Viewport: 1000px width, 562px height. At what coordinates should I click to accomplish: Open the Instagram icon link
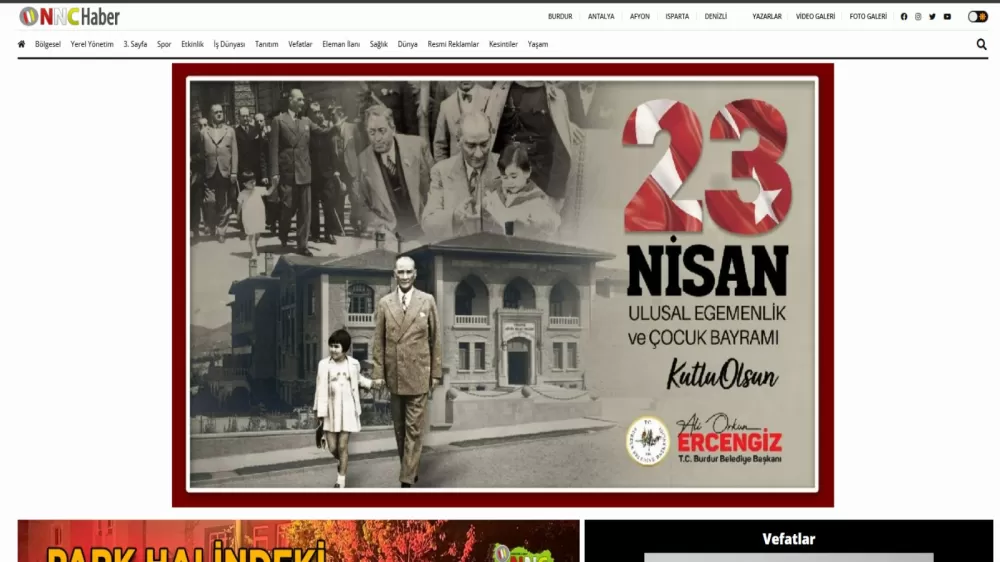tap(918, 17)
